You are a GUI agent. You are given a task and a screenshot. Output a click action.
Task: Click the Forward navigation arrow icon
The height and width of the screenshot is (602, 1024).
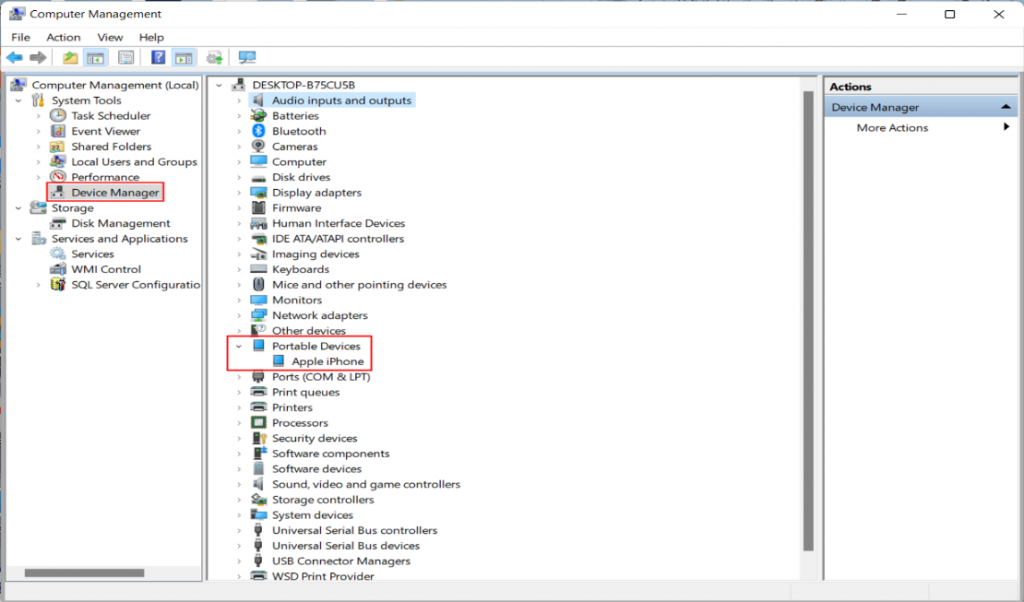[38, 57]
